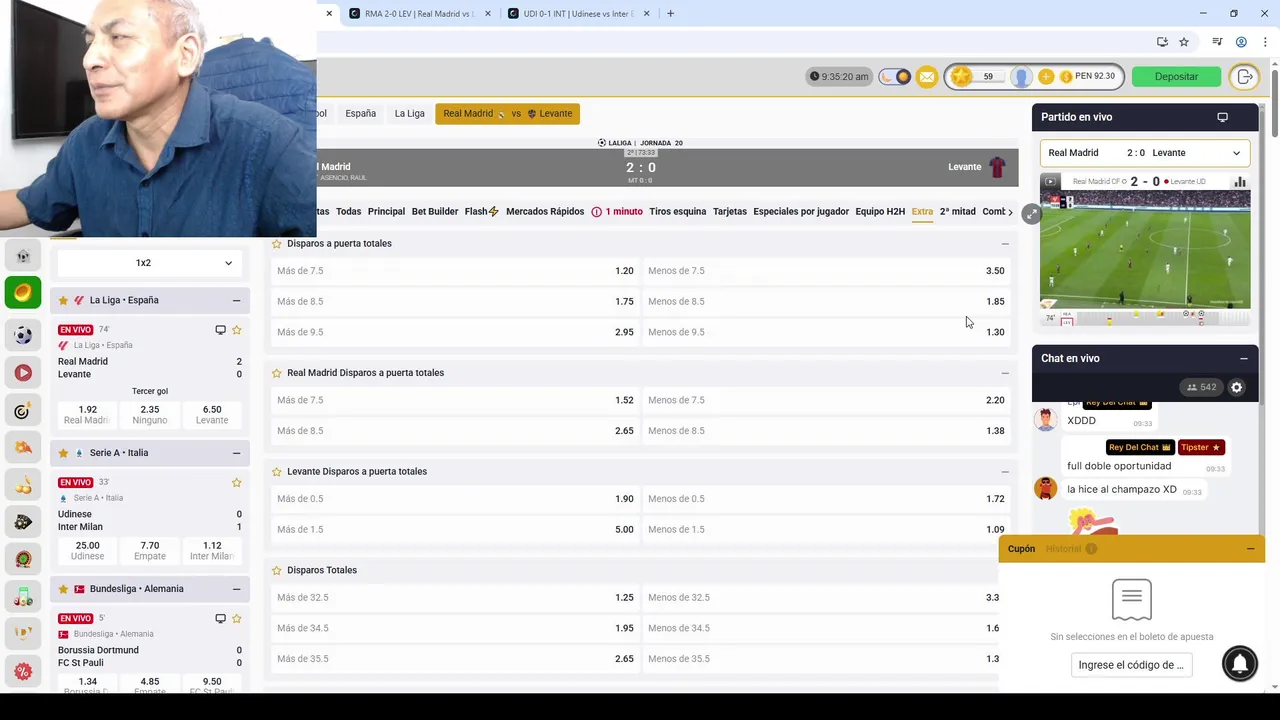The width and height of the screenshot is (1280, 720).
Task: Open Real Madrid 2:0 Levante match dropdown
Action: [x=1145, y=153]
